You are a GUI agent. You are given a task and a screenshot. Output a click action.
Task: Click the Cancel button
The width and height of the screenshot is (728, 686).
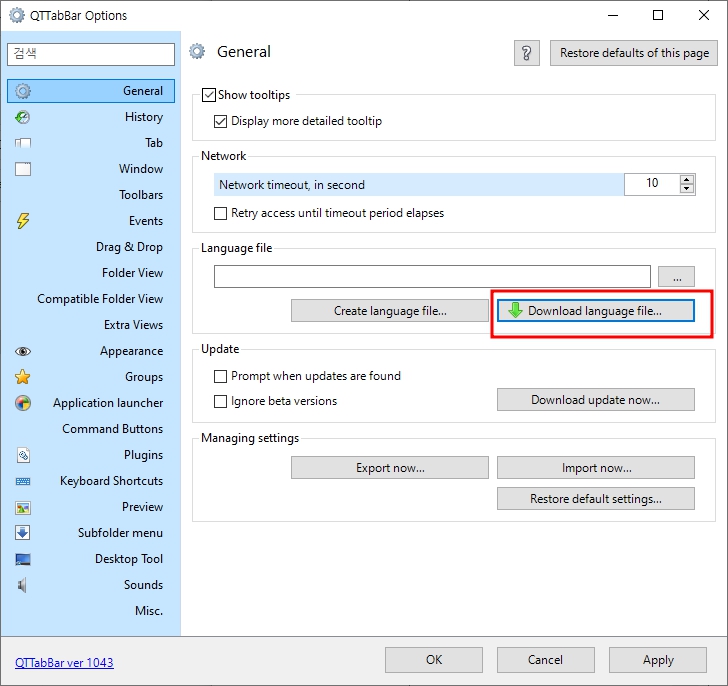click(546, 660)
